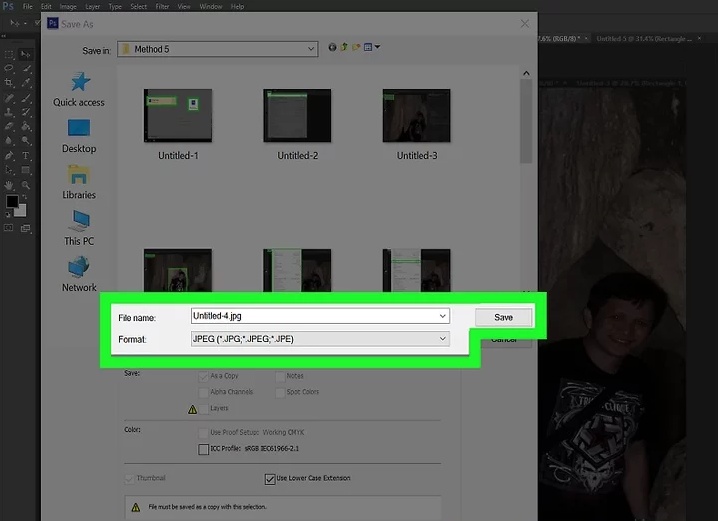Viewport: 718px width, 521px height.
Task: Open Libraries location
Action: pyautogui.click(x=79, y=182)
